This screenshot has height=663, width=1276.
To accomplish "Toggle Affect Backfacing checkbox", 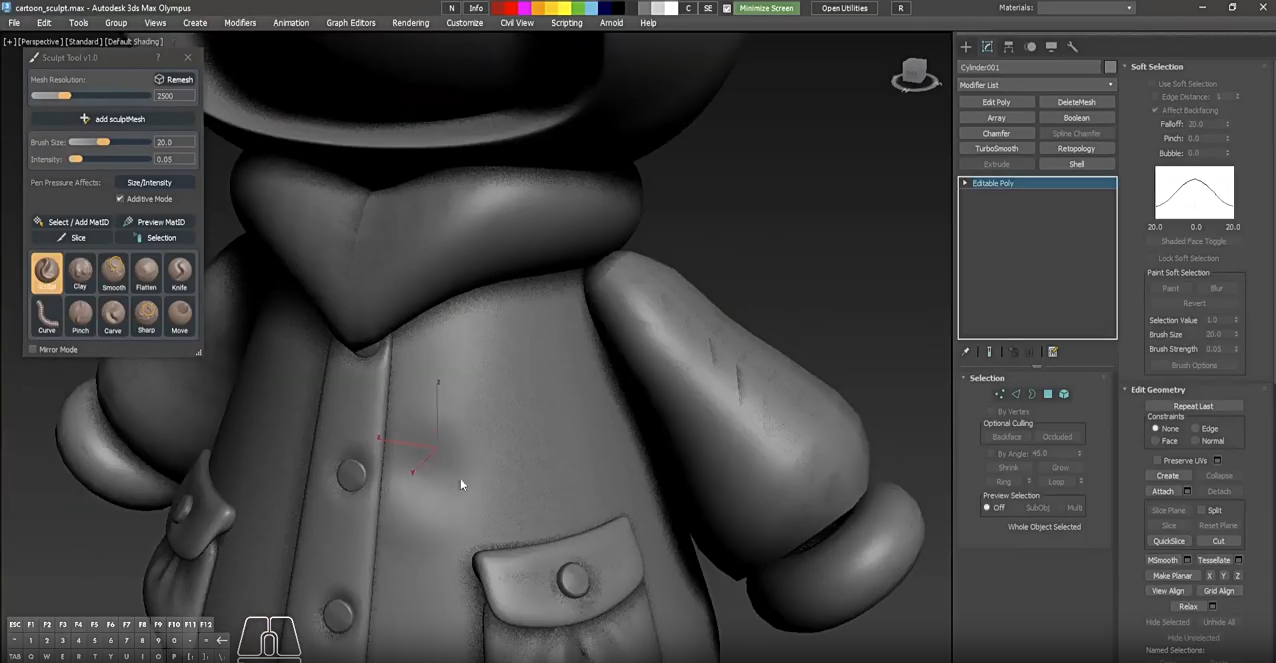I will (1155, 110).
